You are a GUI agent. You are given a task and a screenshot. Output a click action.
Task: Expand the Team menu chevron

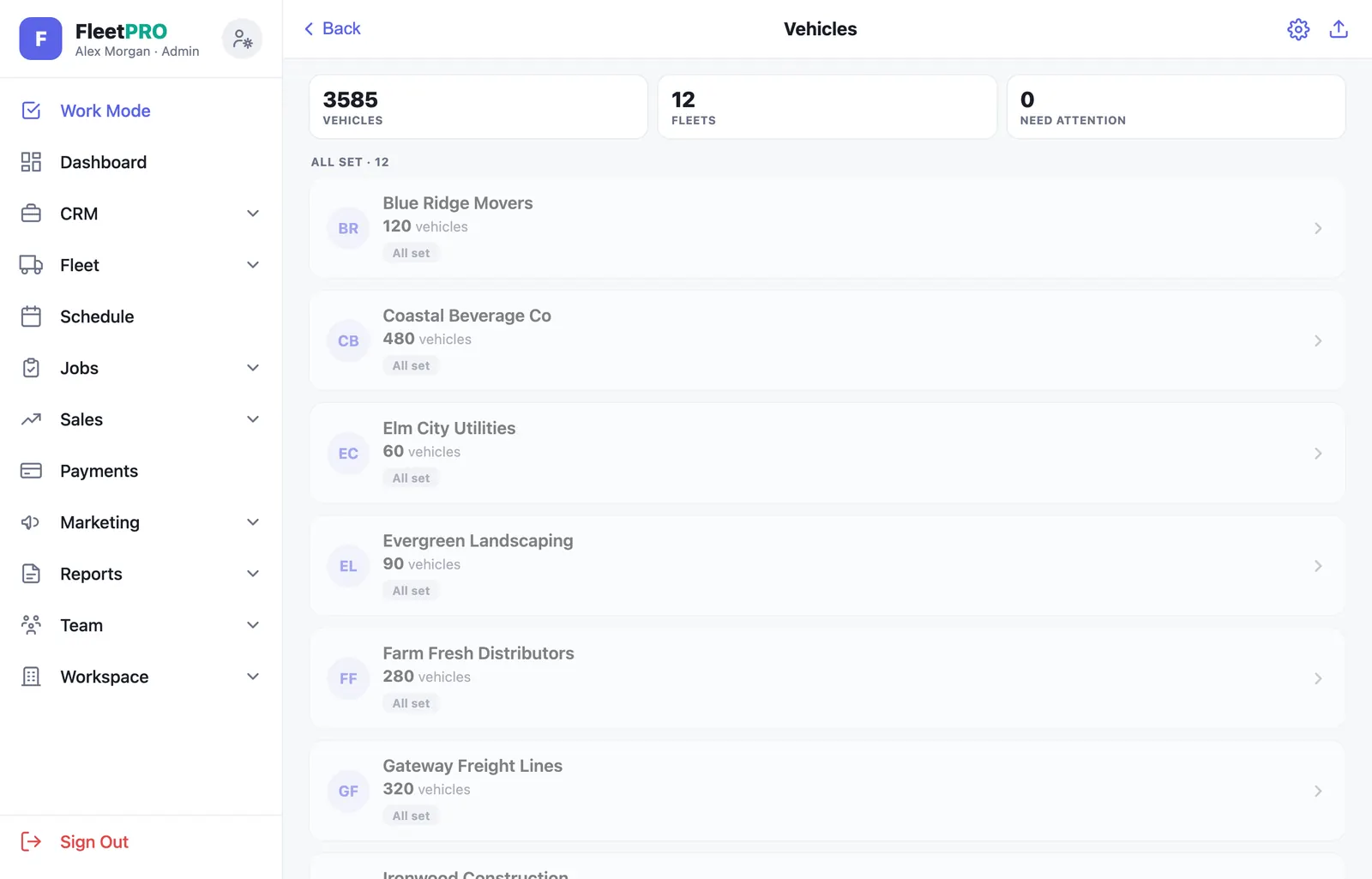tap(253, 625)
